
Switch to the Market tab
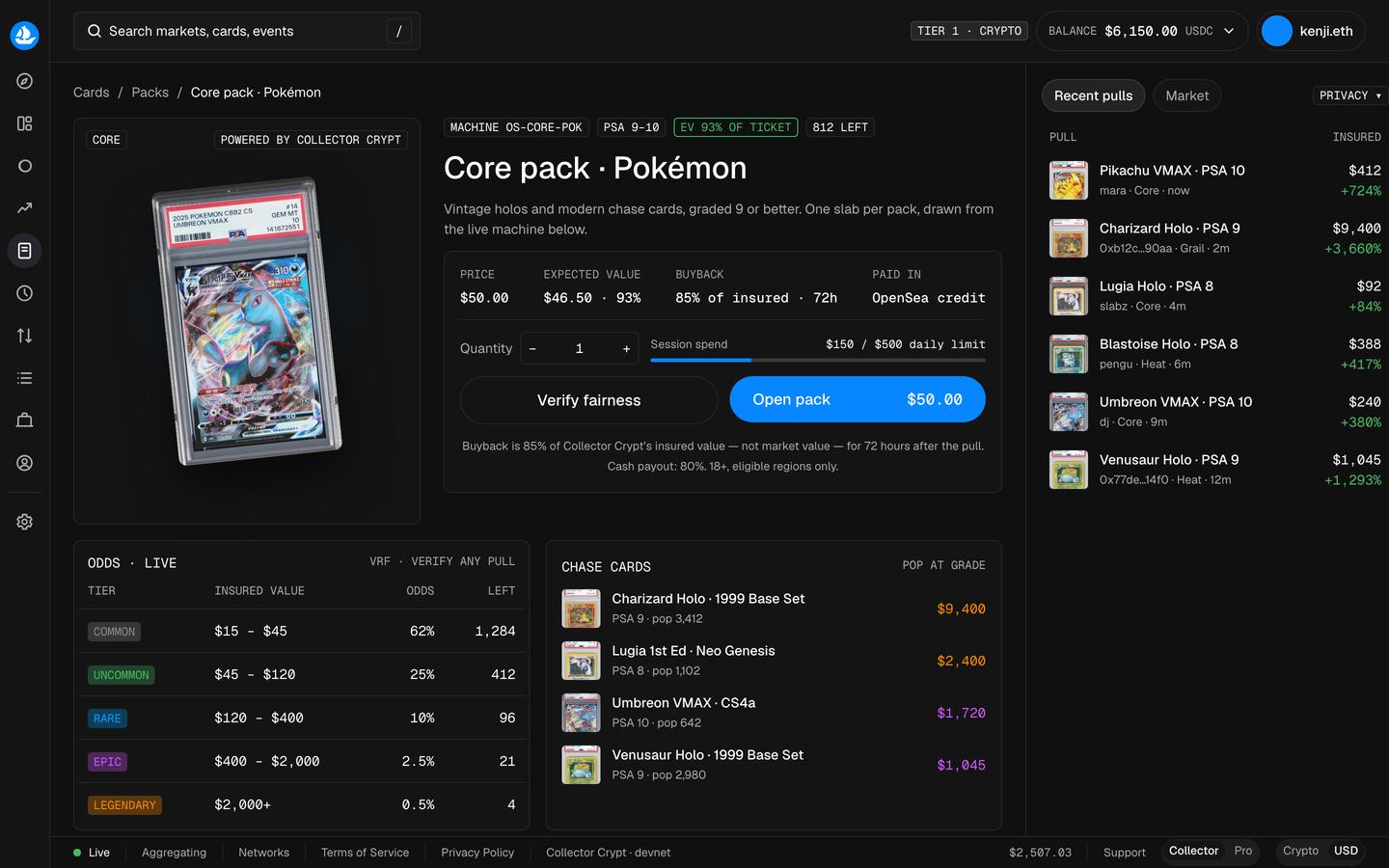coord(1187,95)
